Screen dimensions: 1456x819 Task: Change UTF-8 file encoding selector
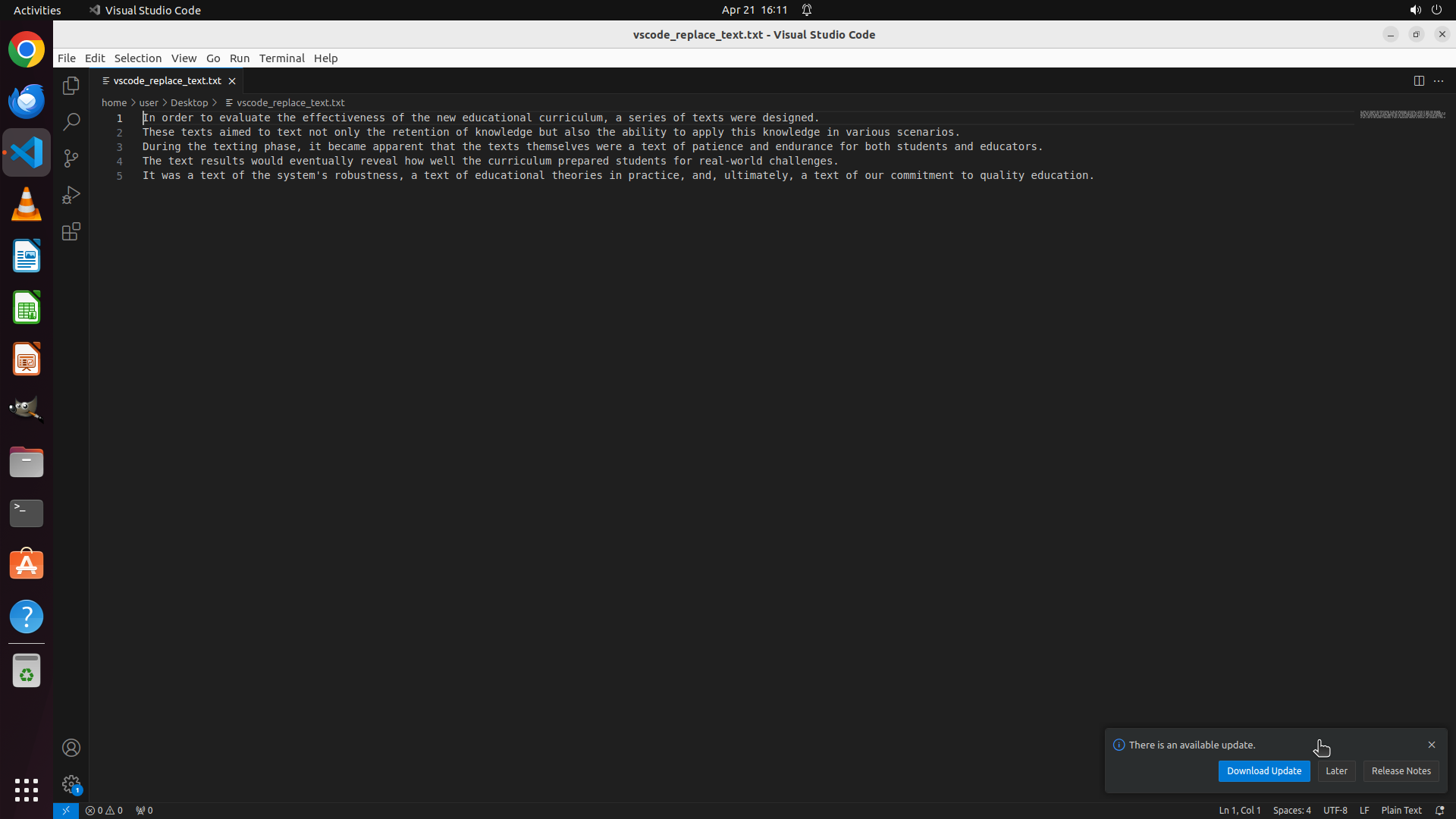pyautogui.click(x=1335, y=810)
